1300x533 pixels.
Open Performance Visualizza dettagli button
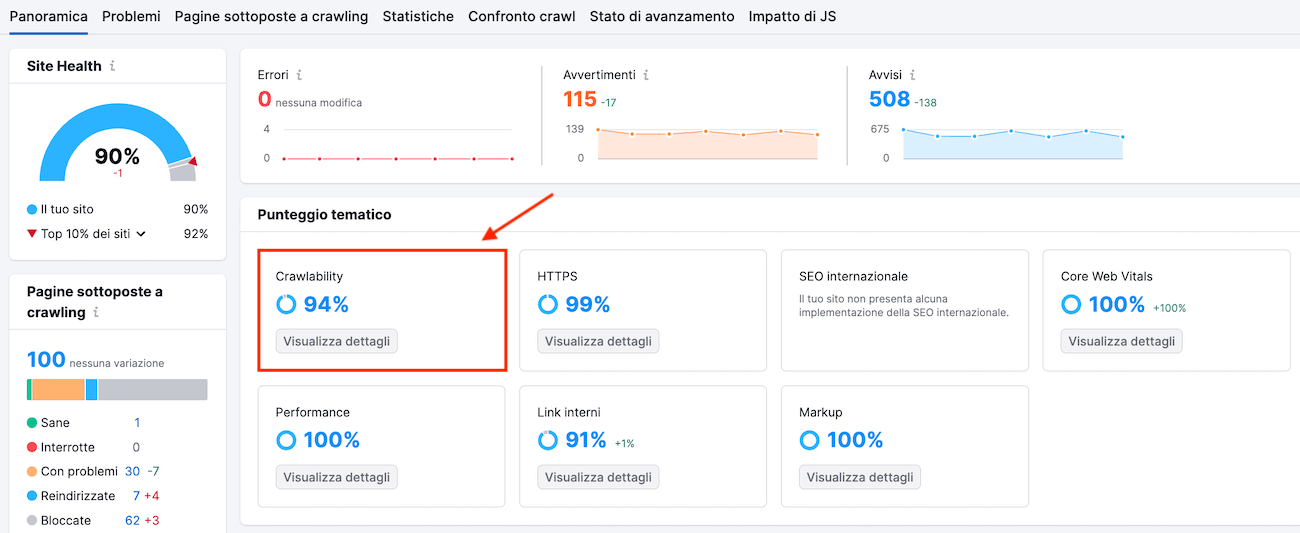(337, 477)
